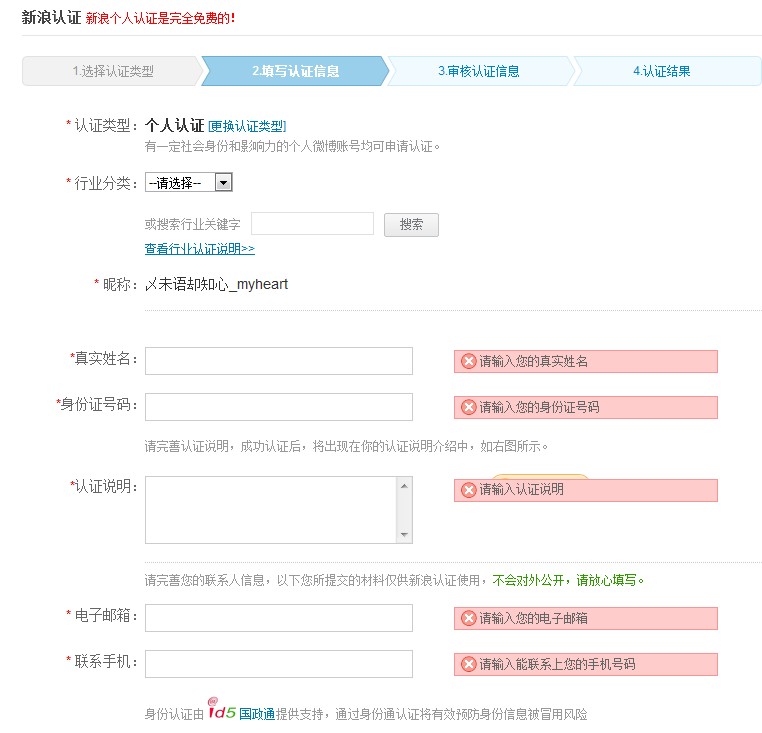762x733 pixels.
Task: Click error icon next to 请输入您的电子邮箱
Action: [x=468, y=618]
